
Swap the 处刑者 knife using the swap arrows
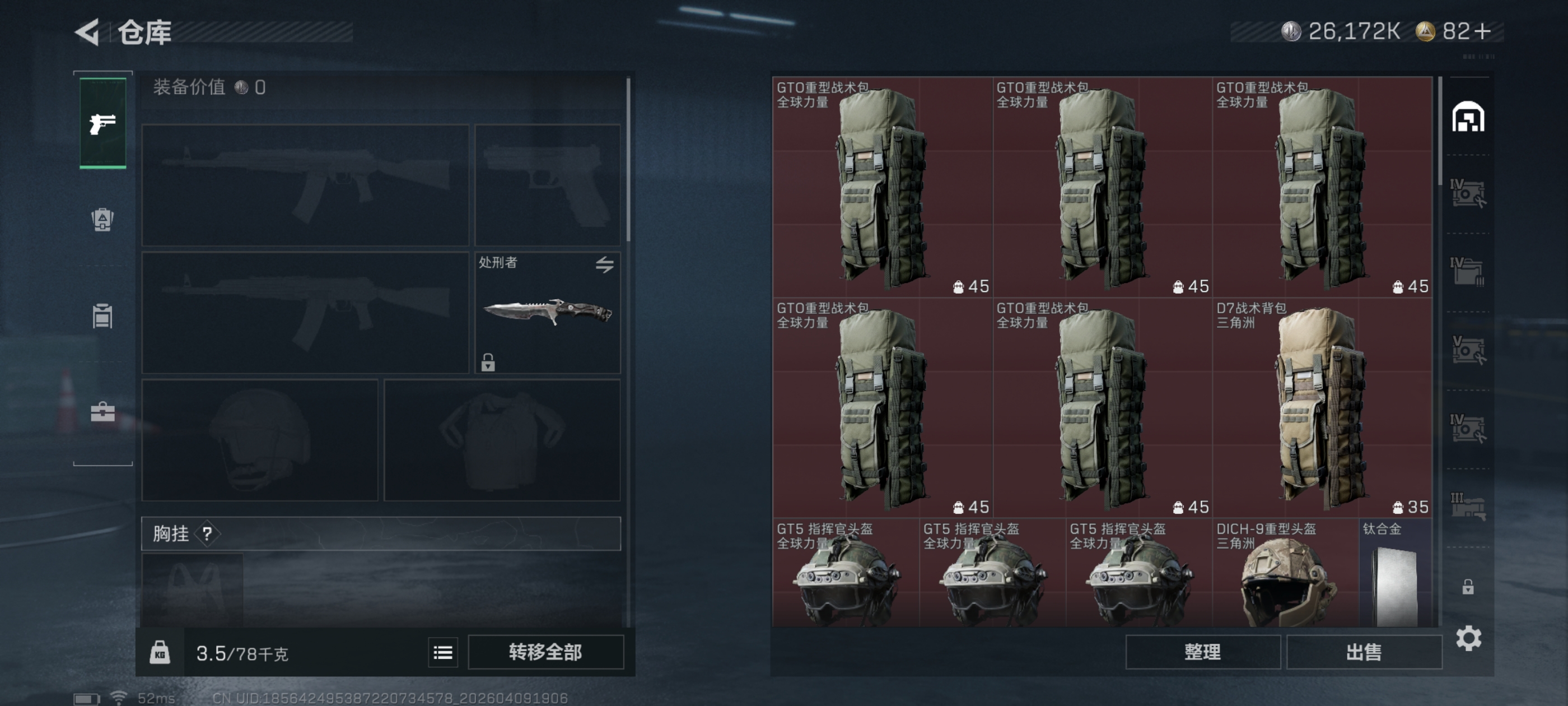click(604, 264)
